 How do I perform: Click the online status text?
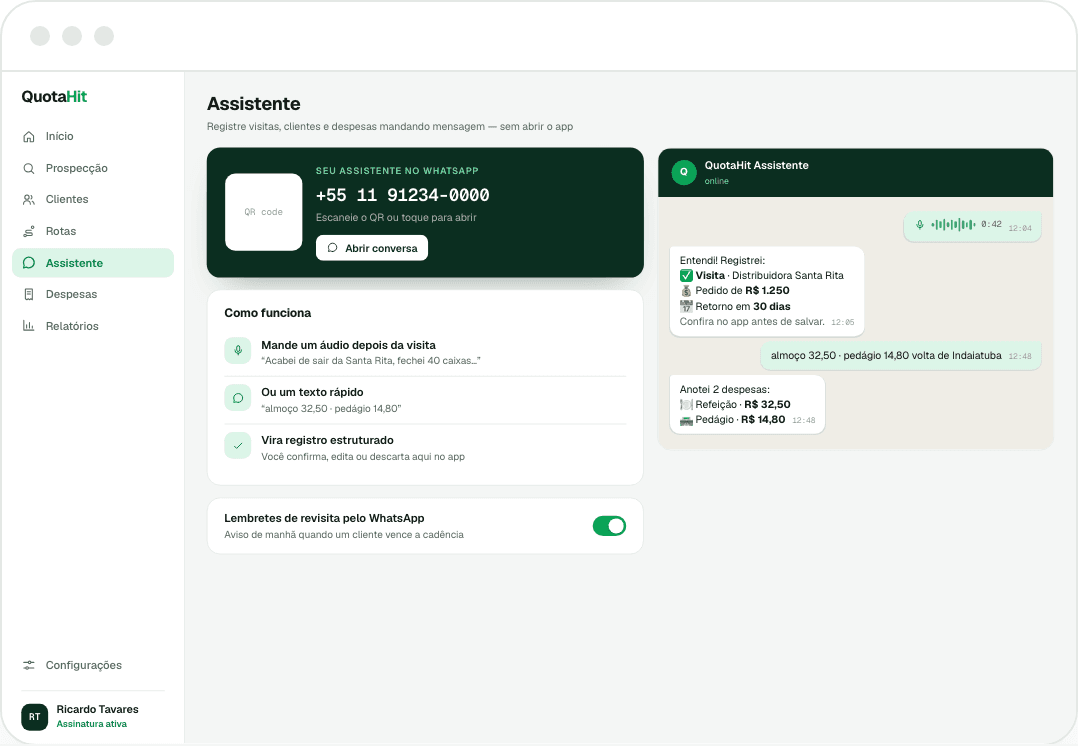(x=716, y=181)
